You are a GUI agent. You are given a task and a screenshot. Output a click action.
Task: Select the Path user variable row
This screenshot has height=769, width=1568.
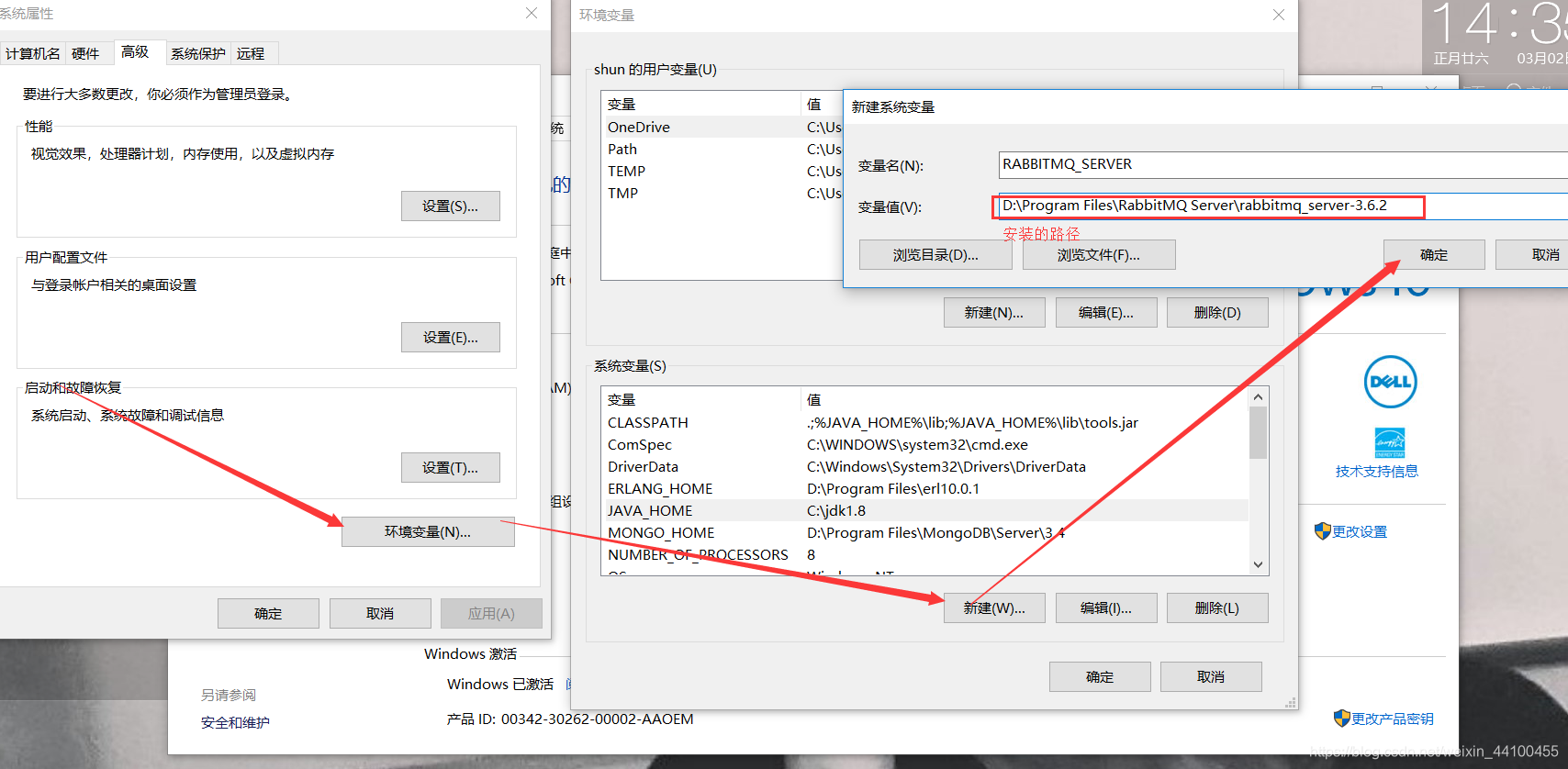[722, 150]
